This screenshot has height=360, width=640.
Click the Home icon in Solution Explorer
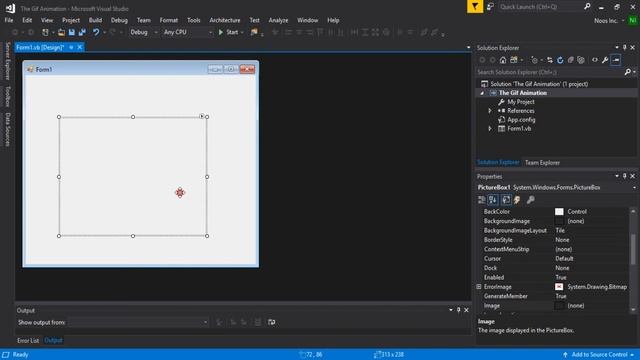click(503, 60)
